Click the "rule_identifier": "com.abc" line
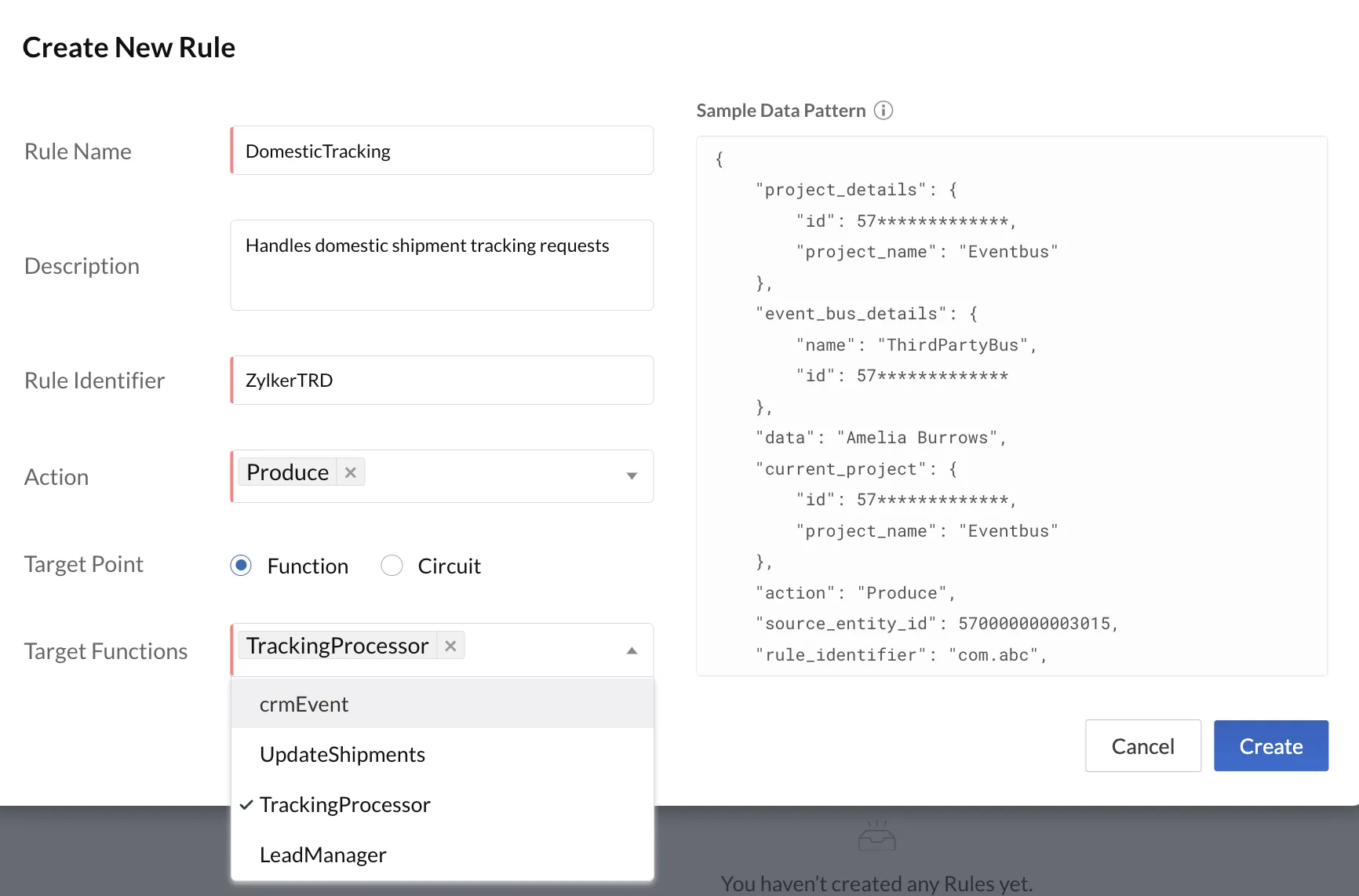1359x896 pixels. coord(902,654)
